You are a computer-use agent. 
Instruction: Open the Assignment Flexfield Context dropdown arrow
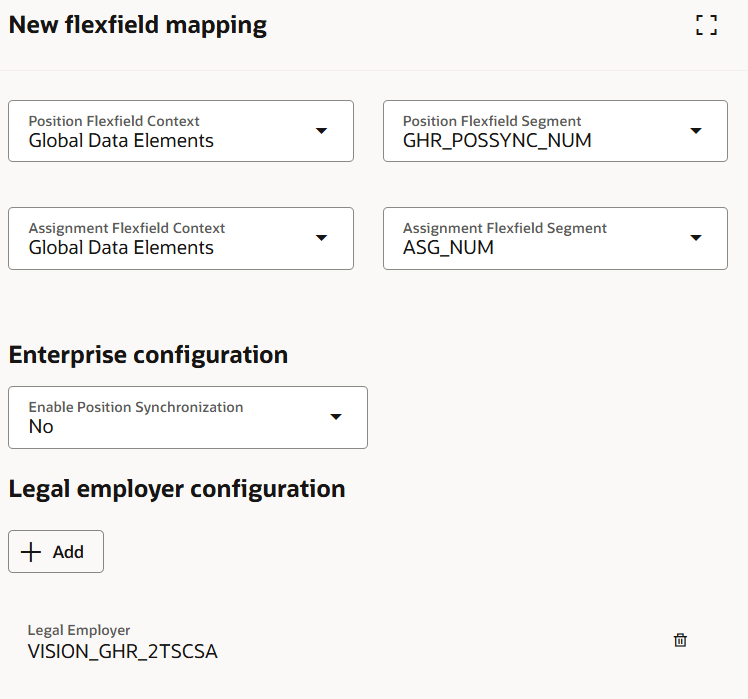[x=321, y=238]
